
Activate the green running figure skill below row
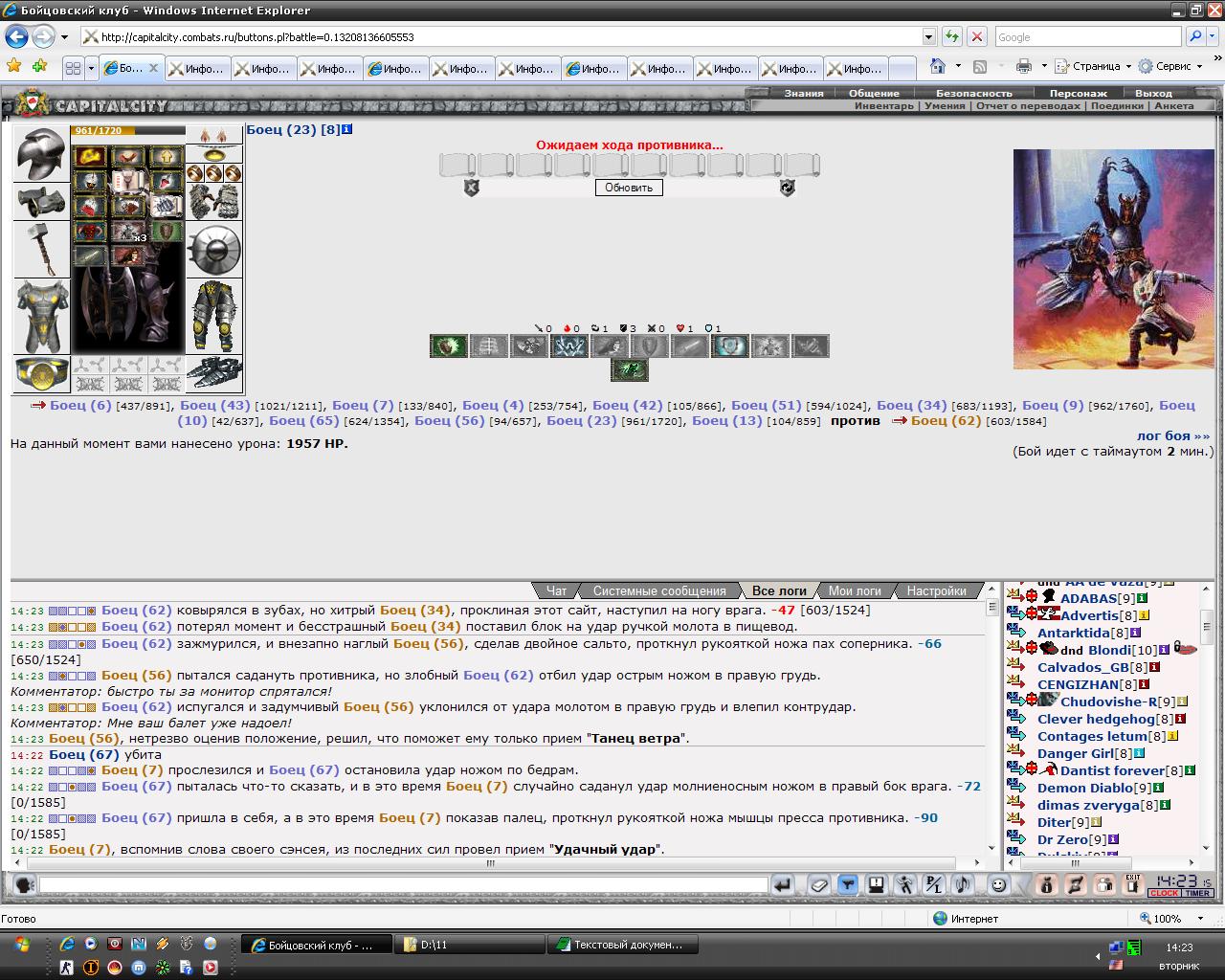coord(629,370)
